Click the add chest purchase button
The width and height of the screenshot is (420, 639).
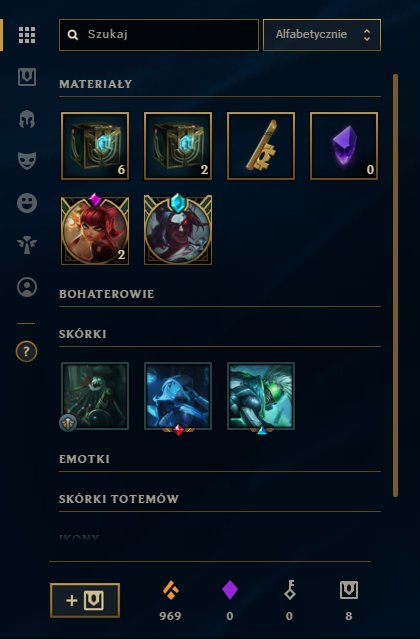(85, 600)
